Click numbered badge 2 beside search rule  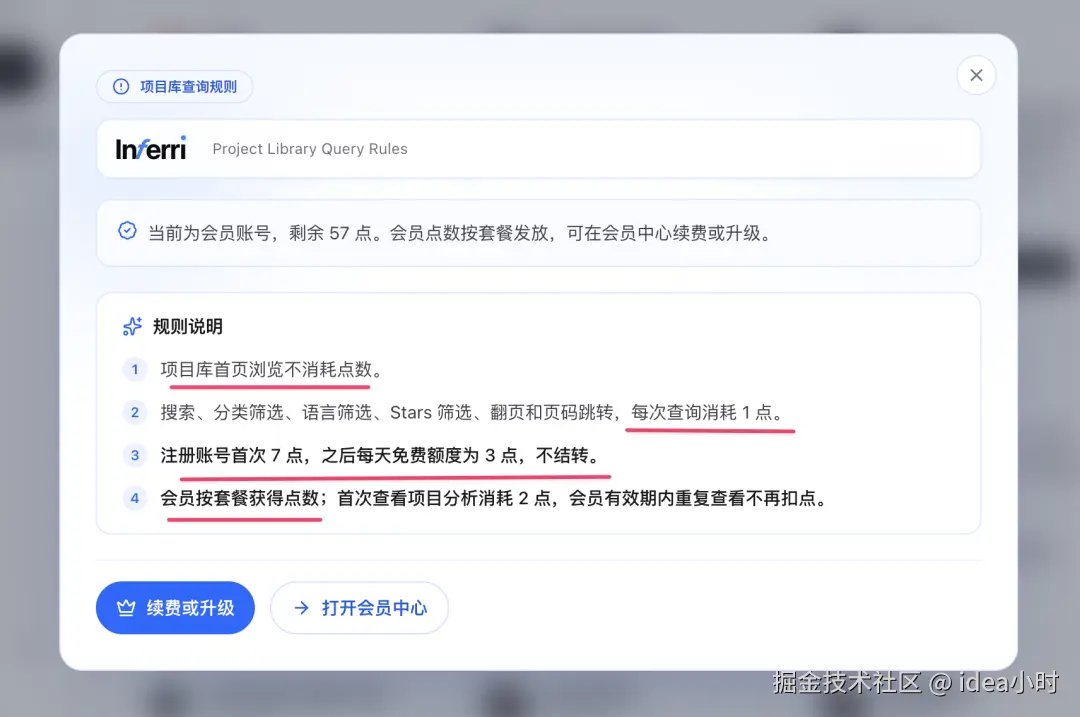click(x=134, y=412)
